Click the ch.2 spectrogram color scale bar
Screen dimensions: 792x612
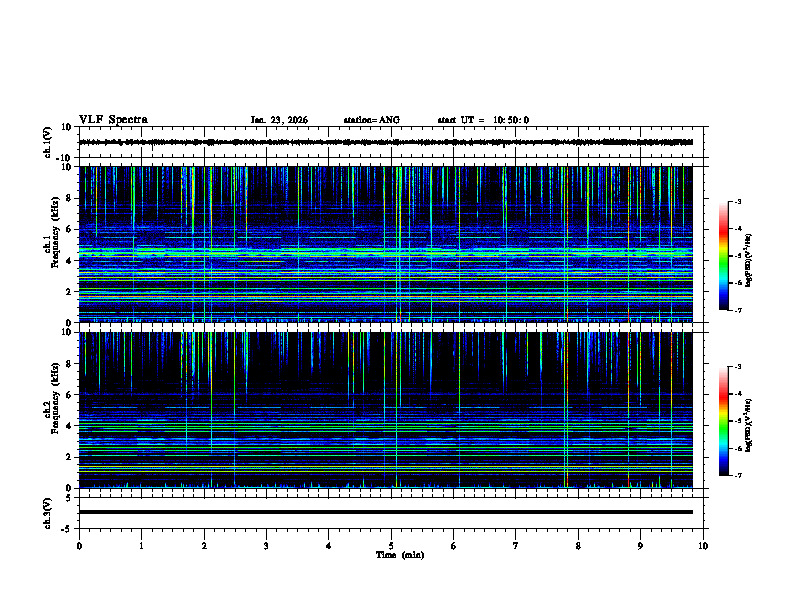724,421
